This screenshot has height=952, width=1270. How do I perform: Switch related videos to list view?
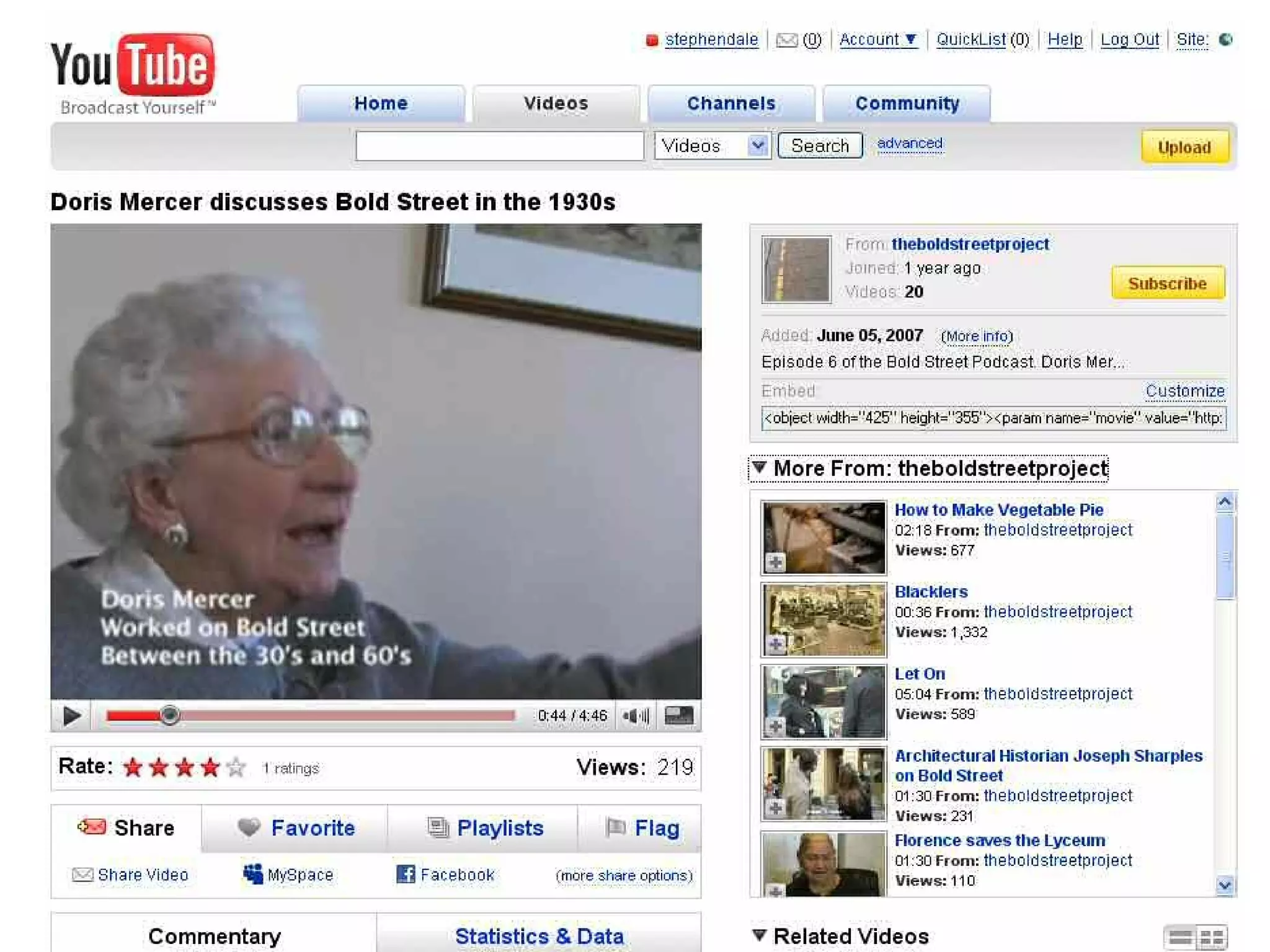1180,937
